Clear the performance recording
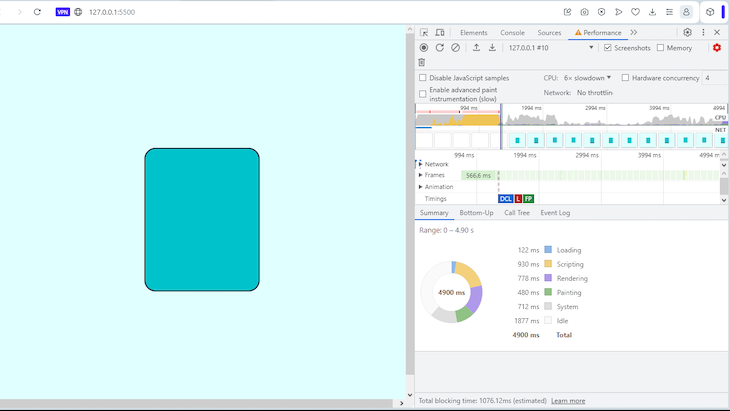The width and height of the screenshot is (730, 411). click(x=455, y=47)
